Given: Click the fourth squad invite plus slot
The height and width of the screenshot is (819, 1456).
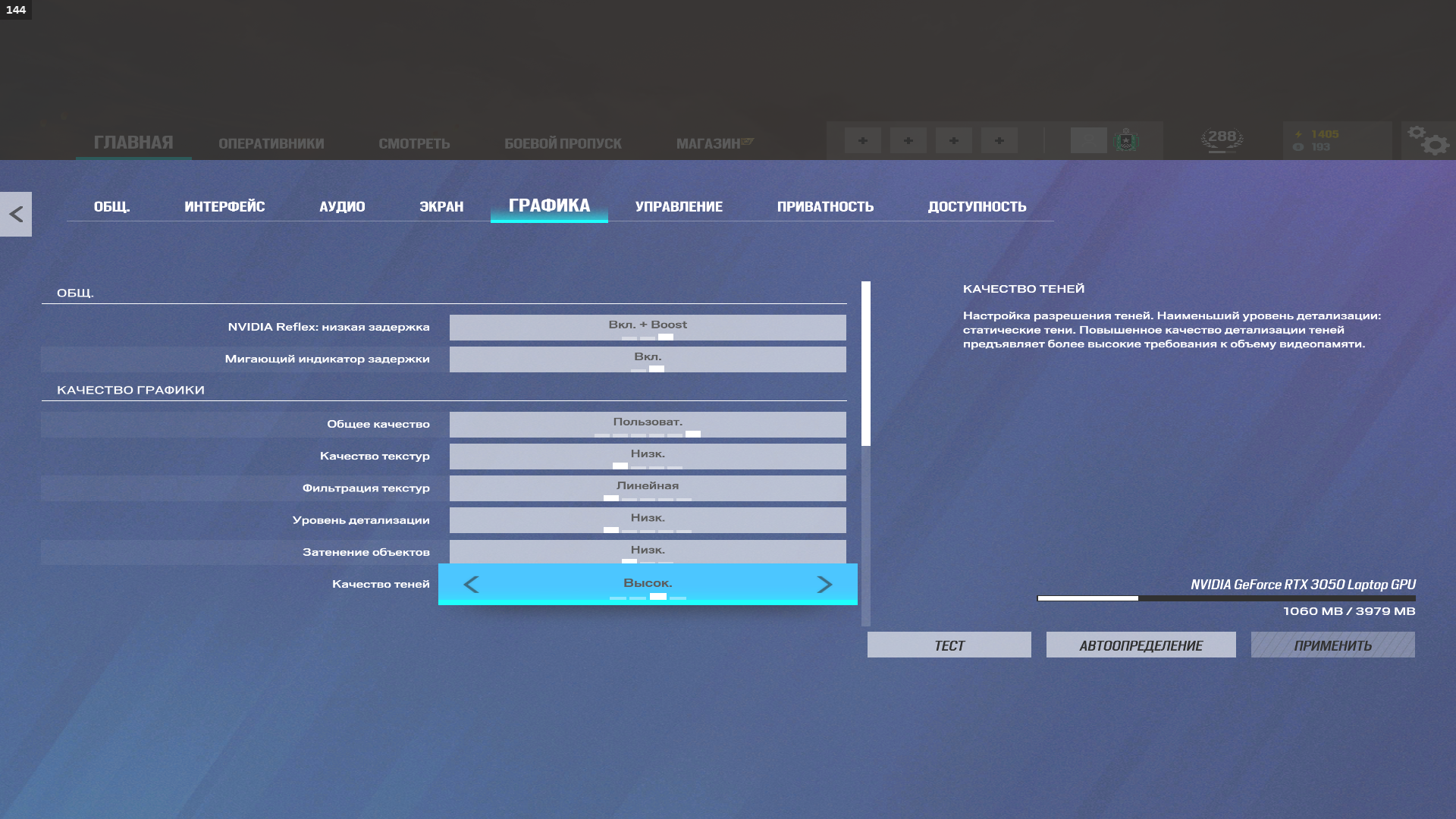Looking at the screenshot, I should point(999,140).
